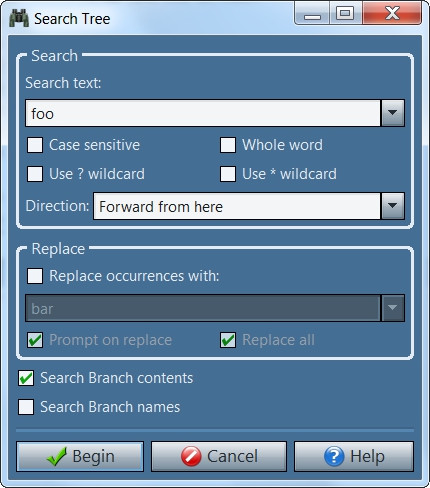Toggle the Replace all checkbox
430x488 pixels.
pos(228,340)
